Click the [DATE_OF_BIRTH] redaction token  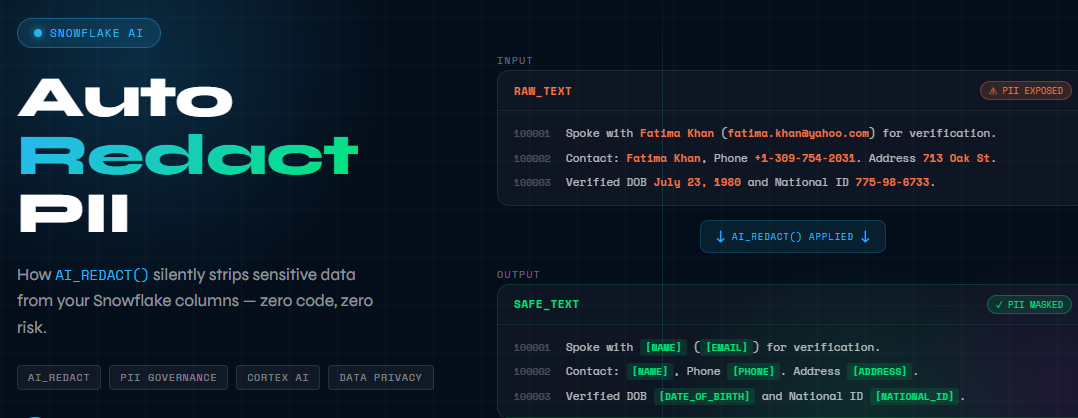click(x=701, y=396)
